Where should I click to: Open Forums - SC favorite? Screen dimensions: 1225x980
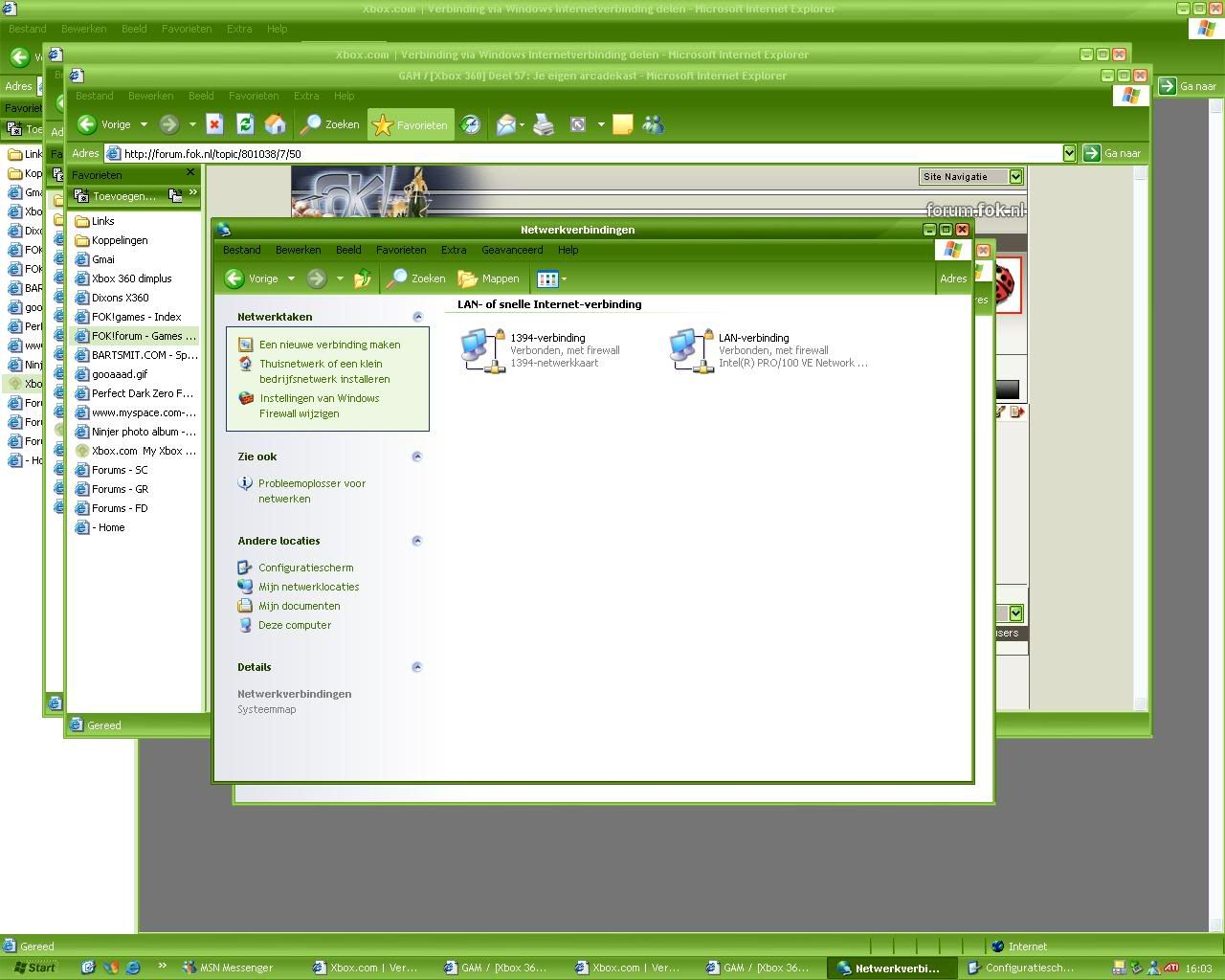[x=111, y=470]
